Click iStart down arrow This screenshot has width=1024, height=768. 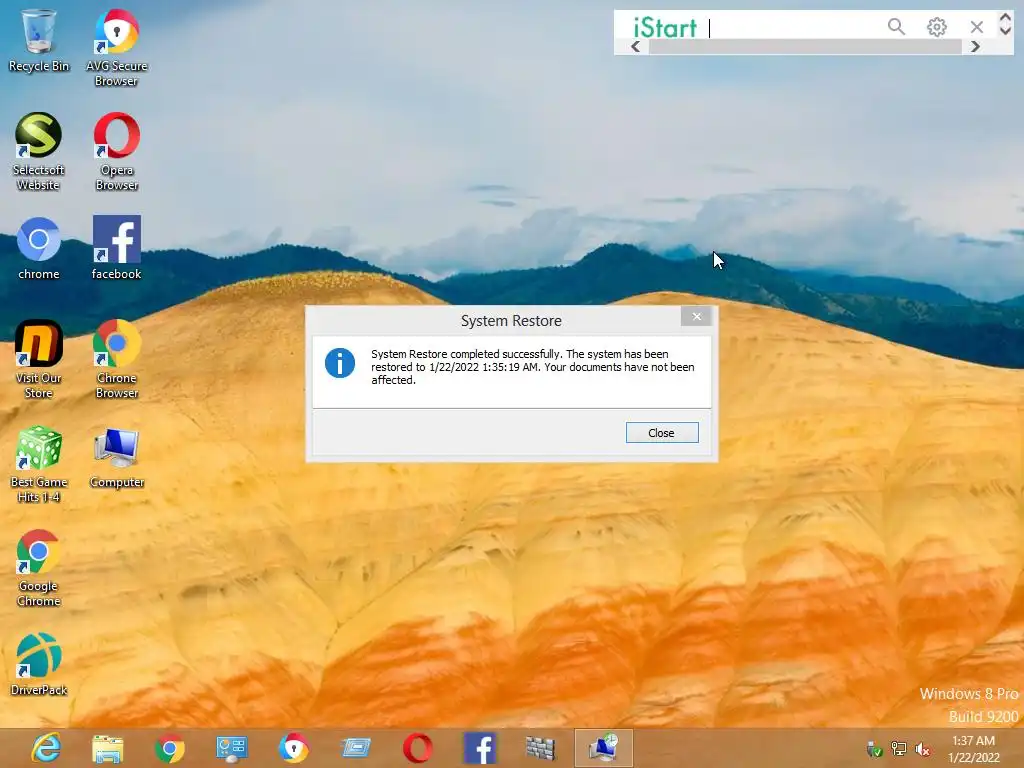coord(1005,30)
